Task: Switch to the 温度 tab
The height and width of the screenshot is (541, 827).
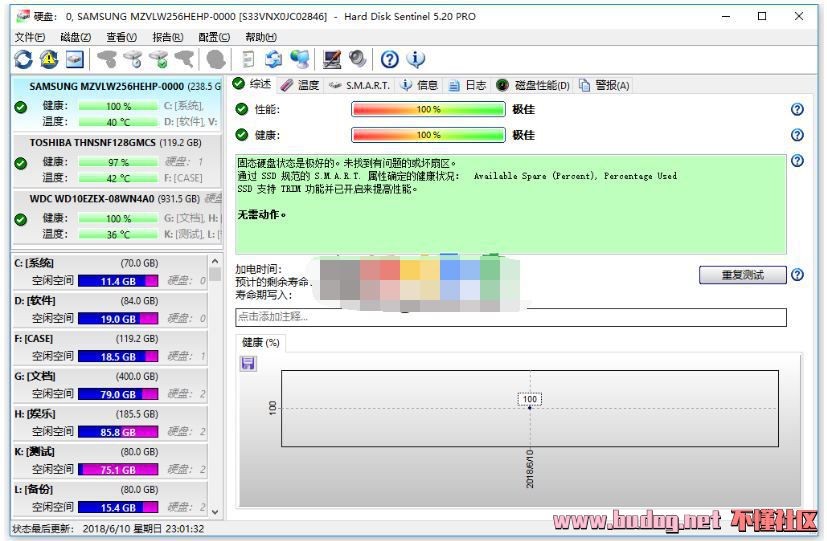Action: tap(300, 85)
